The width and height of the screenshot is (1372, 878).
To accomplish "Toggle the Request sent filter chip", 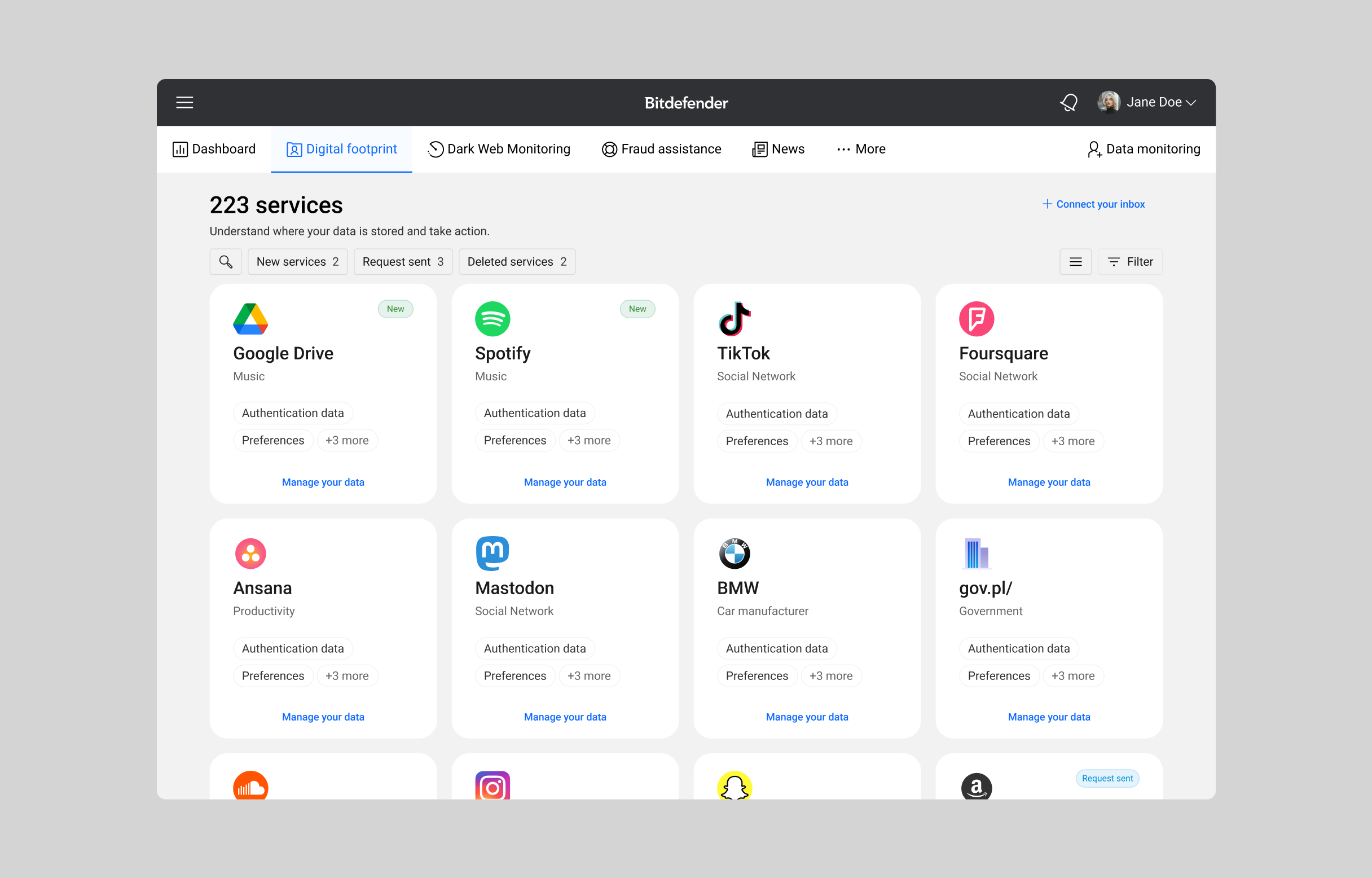I will coord(403,262).
